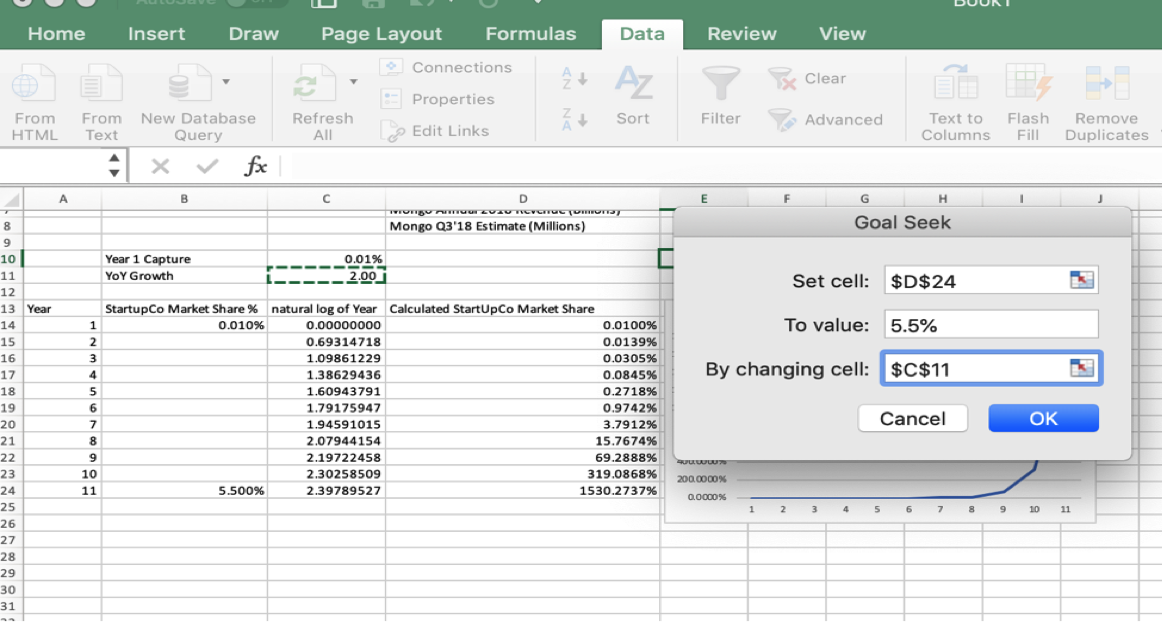Open the Refresh All dropdown arrow
Viewport: 1163px width, 622px height.
click(355, 82)
